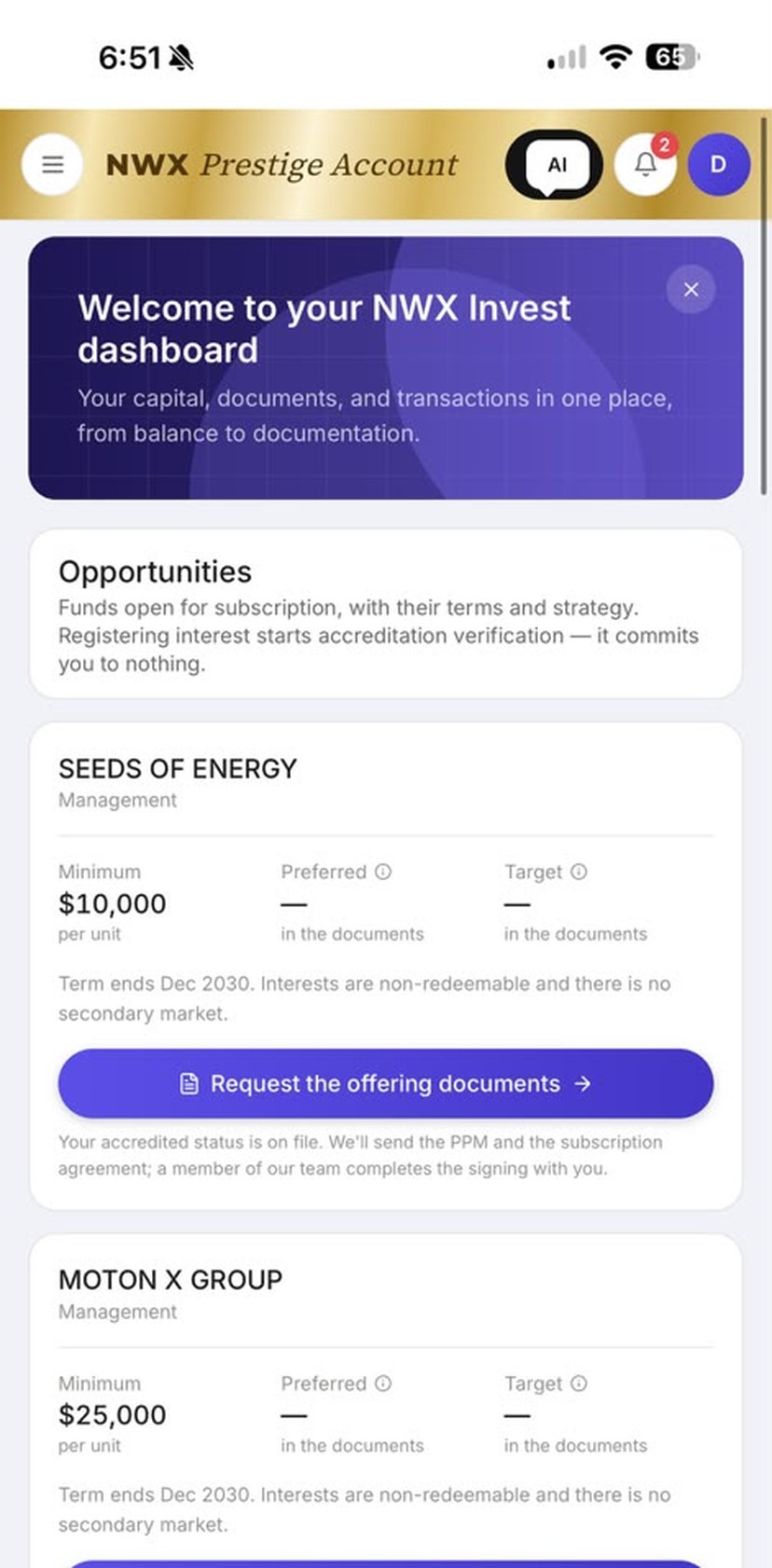Show Target info for Seeds of Energy
The image size is (772, 1568).
[x=579, y=872]
